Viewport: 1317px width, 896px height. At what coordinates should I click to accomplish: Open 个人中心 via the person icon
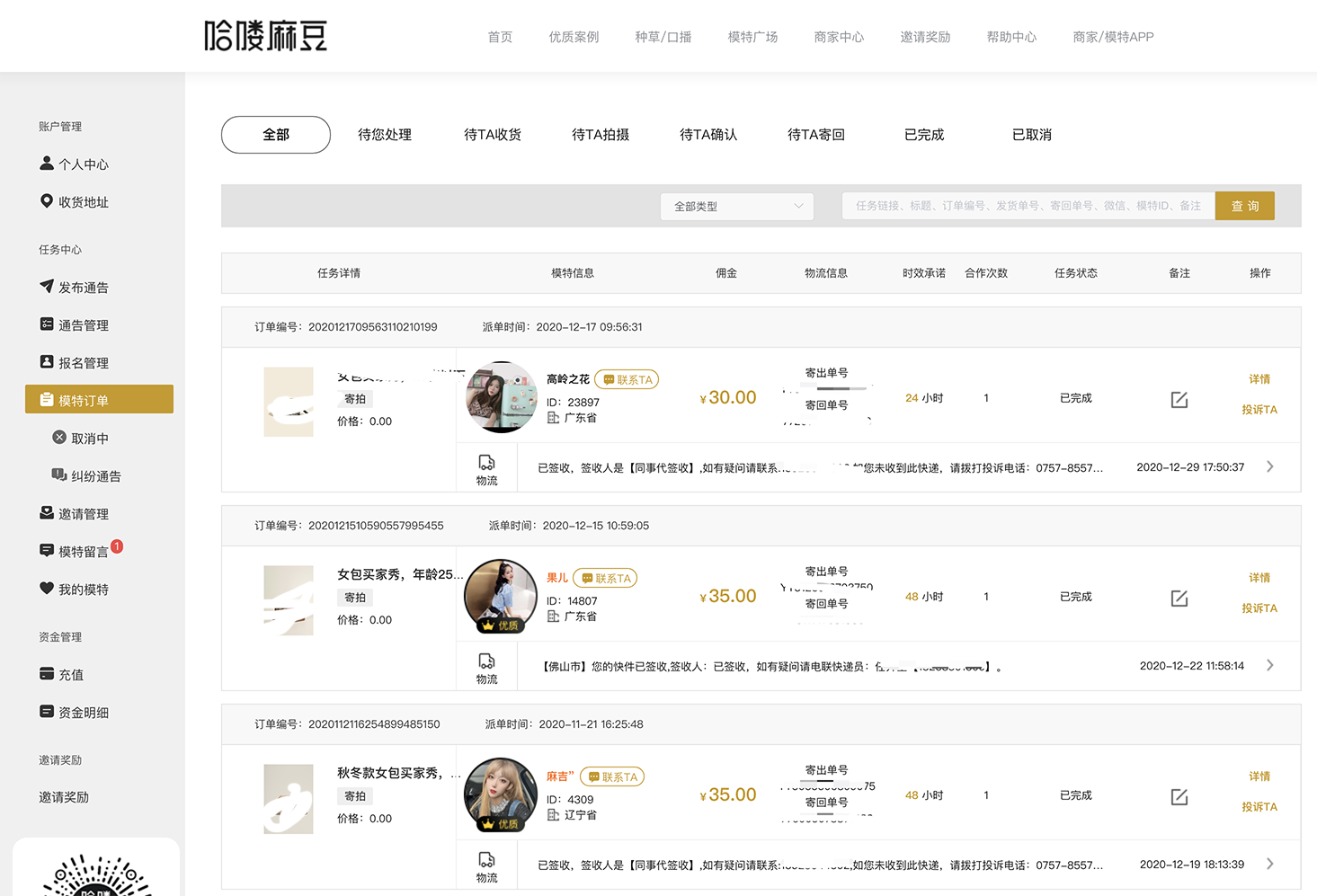tap(48, 164)
